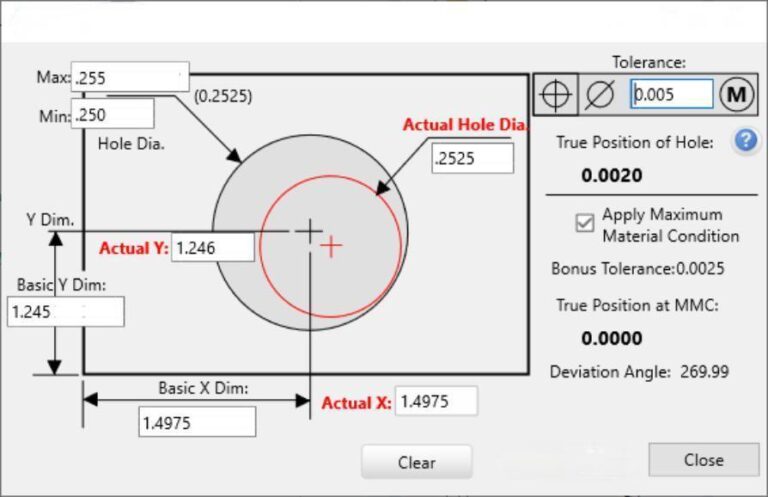Select the Max hole diameter field

tap(130, 78)
